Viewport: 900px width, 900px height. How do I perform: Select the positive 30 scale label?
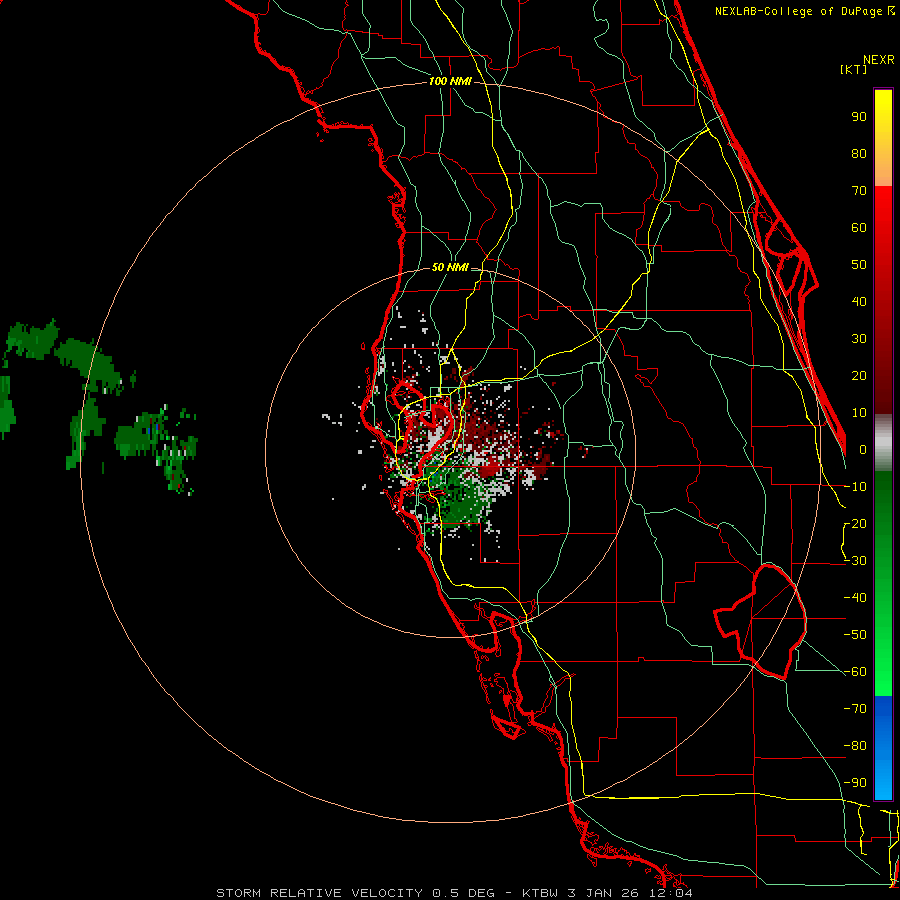(859, 339)
